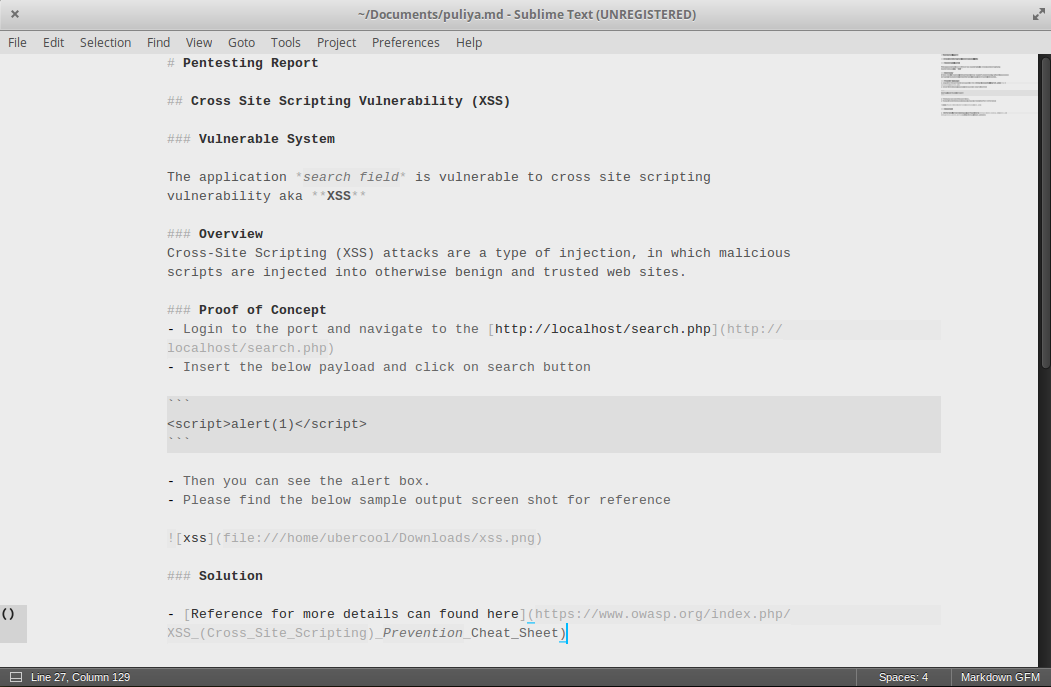Image resolution: width=1051 pixels, height=687 pixels.
Task: Open the Spaces: 4 indentation selector
Action: [x=902, y=677]
